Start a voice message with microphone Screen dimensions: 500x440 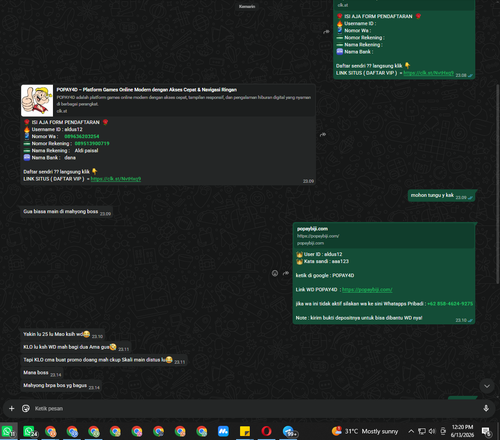(486, 408)
